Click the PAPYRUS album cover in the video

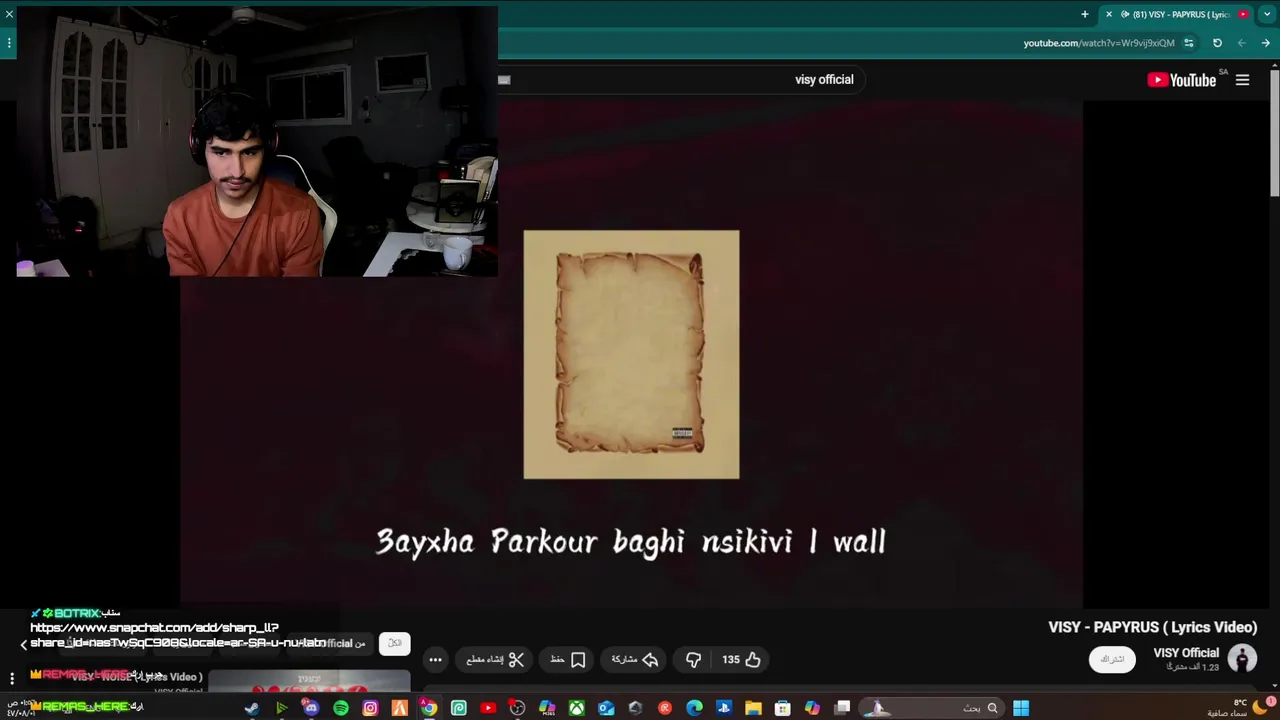(631, 354)
